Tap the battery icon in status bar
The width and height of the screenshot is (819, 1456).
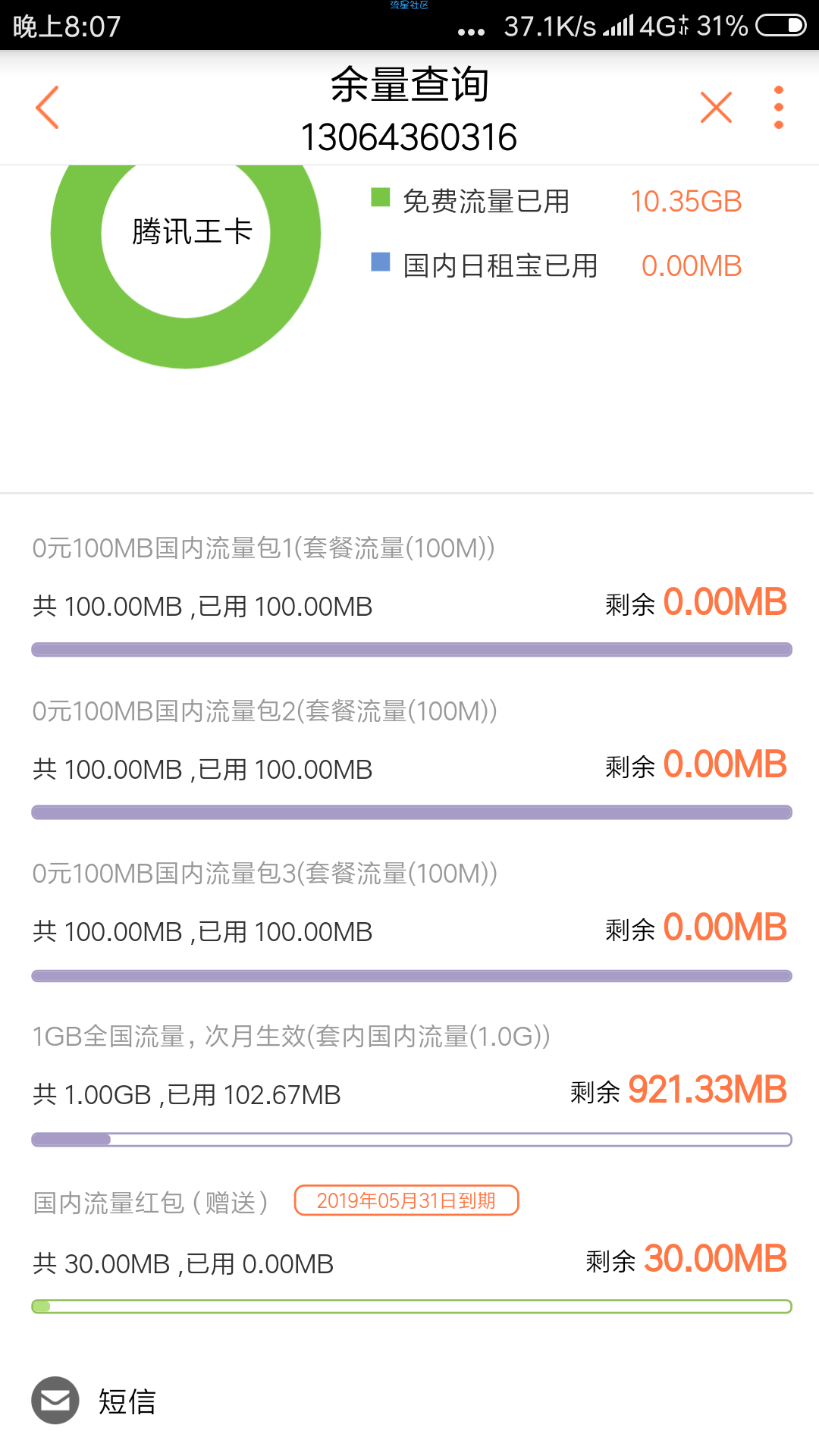pos(780,26)
